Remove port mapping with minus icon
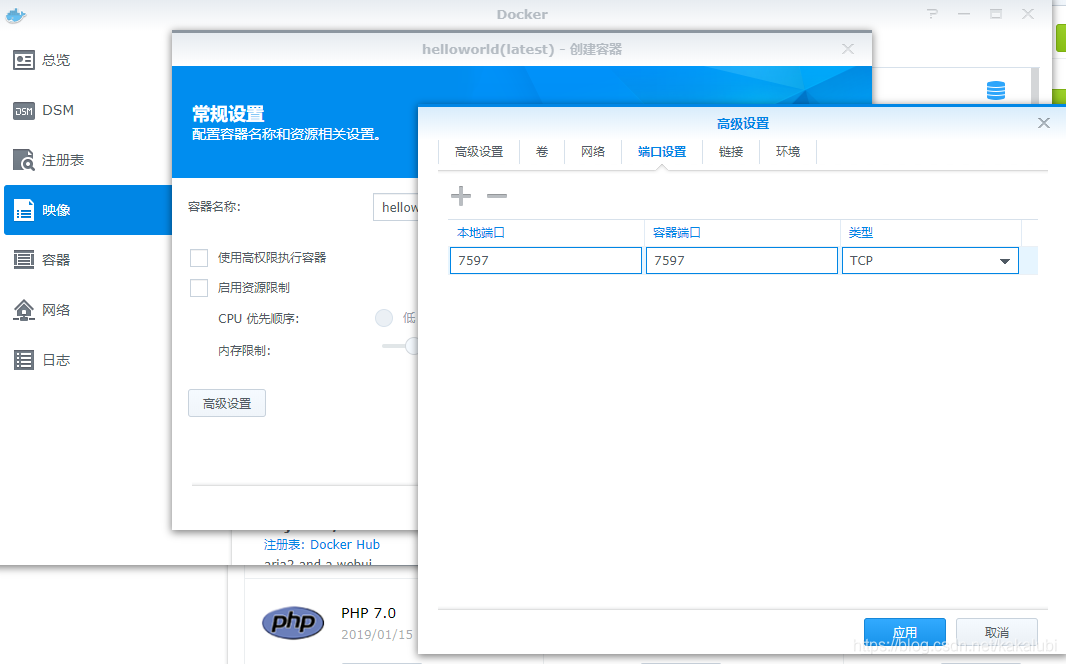The image size is (1066, 664). [x=496, y=196]
